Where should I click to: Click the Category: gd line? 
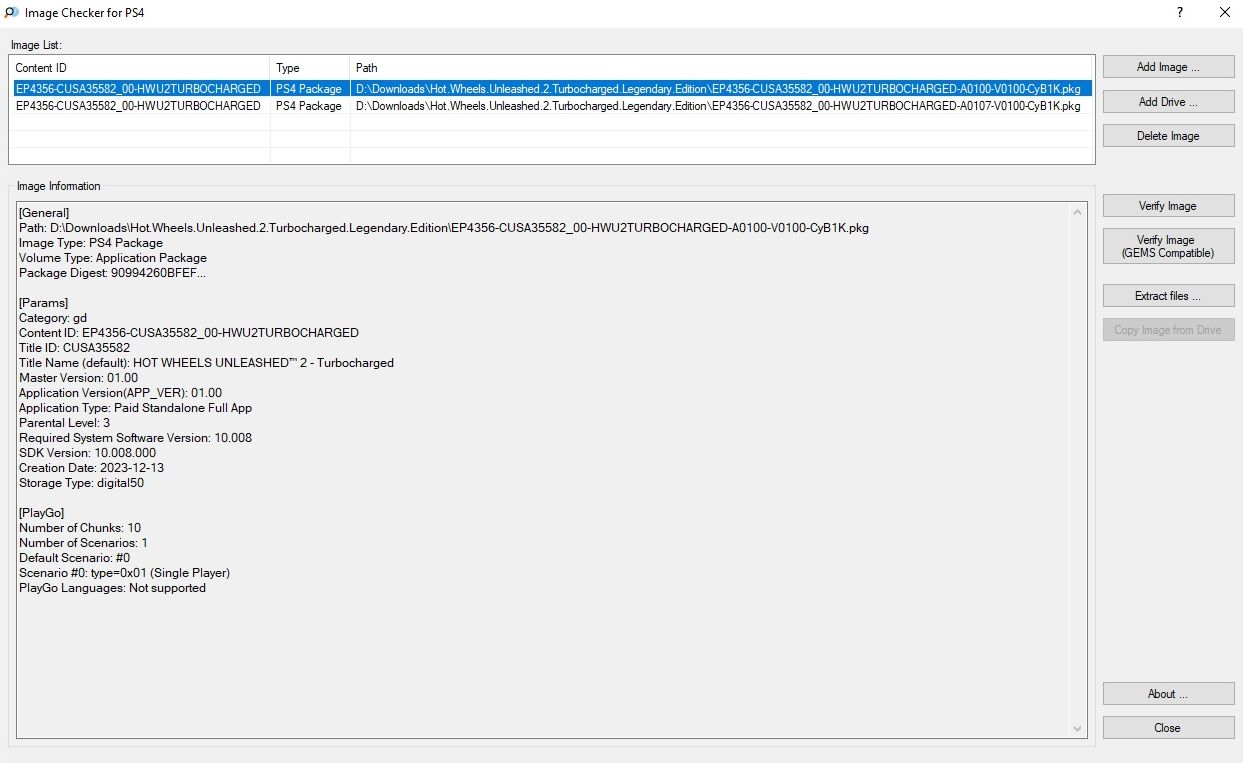click(x=53, y=318)
